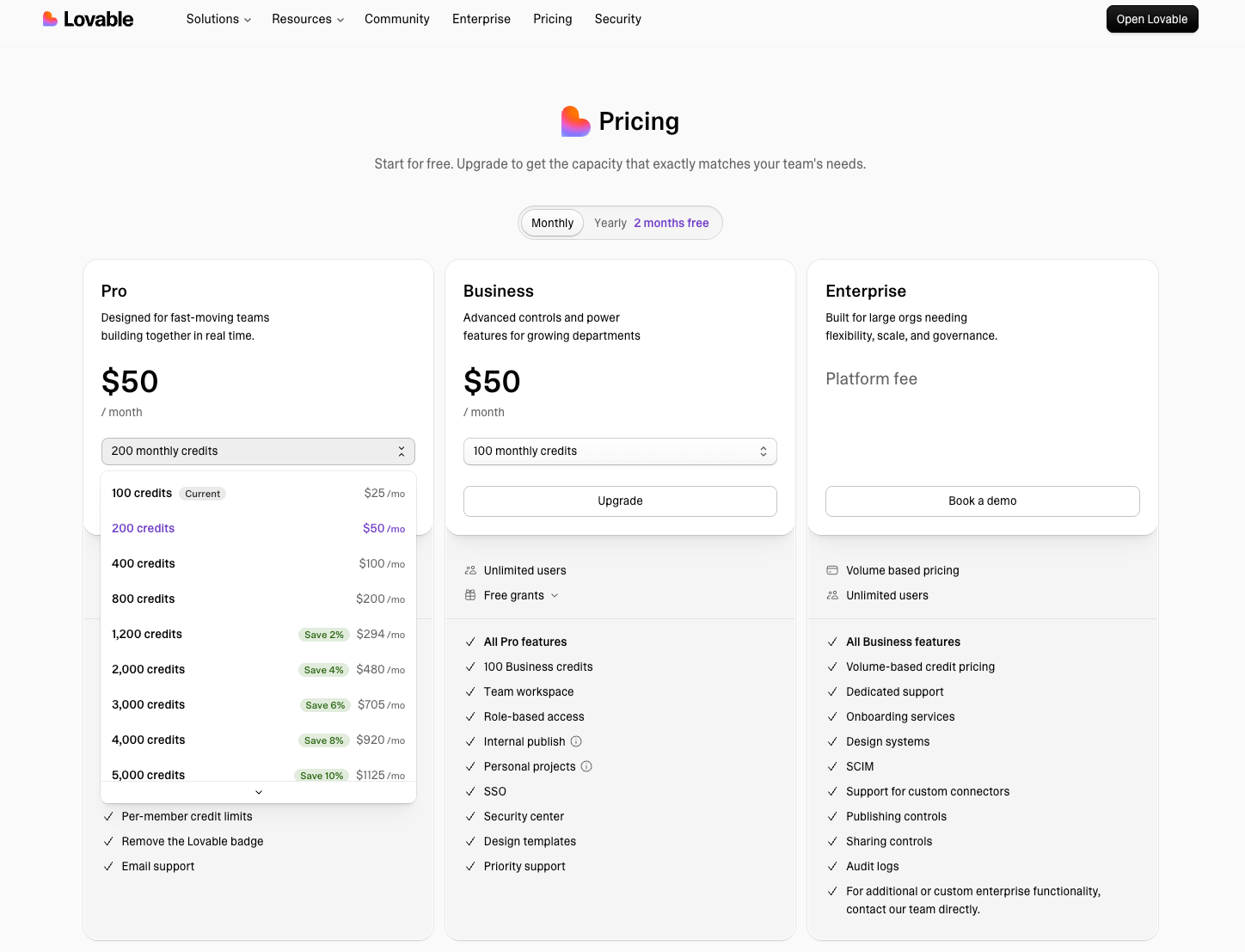
Task: Open the Pricing nav link
Action: (553, 19)
